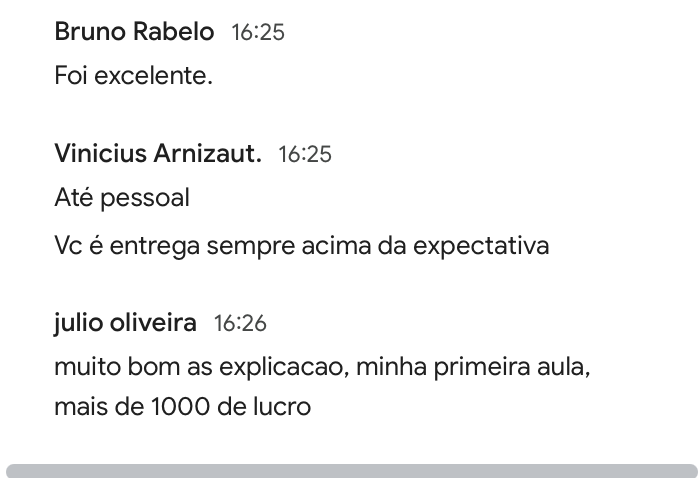700x478 pixels.
Task: Click the line "mais de 1000 de lucro"
Action: (x=182, y=407)
